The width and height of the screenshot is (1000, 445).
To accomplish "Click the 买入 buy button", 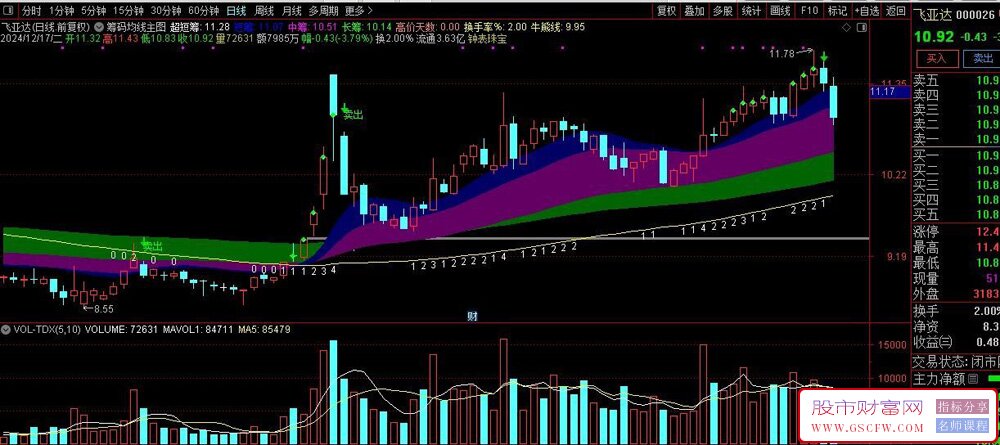I will (936, 59).
